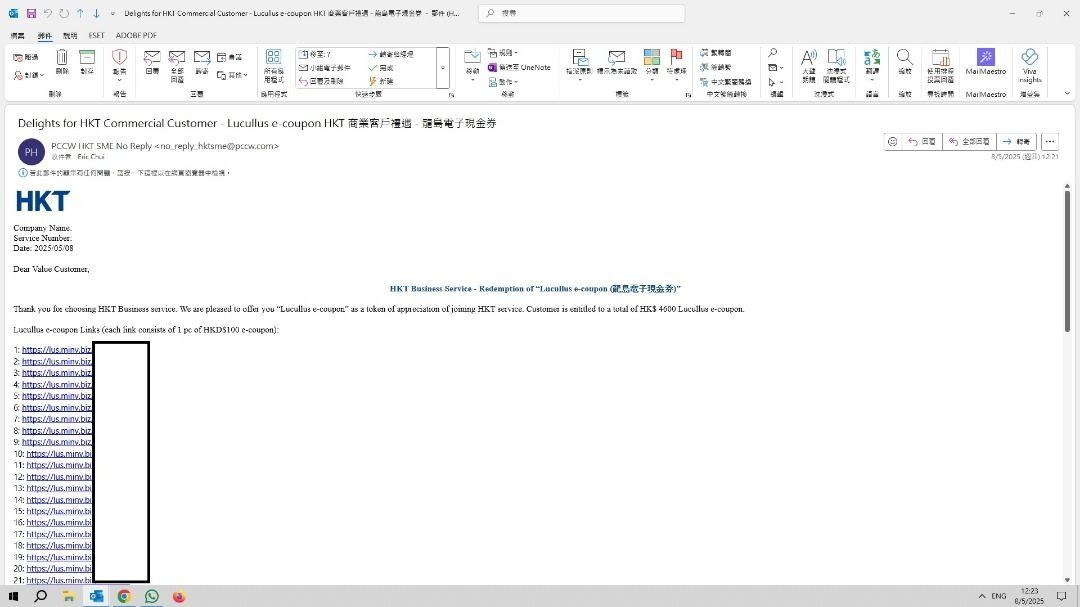Image resolution: width=1080 pixels, height=607 pixels.
Task: Click the PH sender avatar
Action: 31,152
